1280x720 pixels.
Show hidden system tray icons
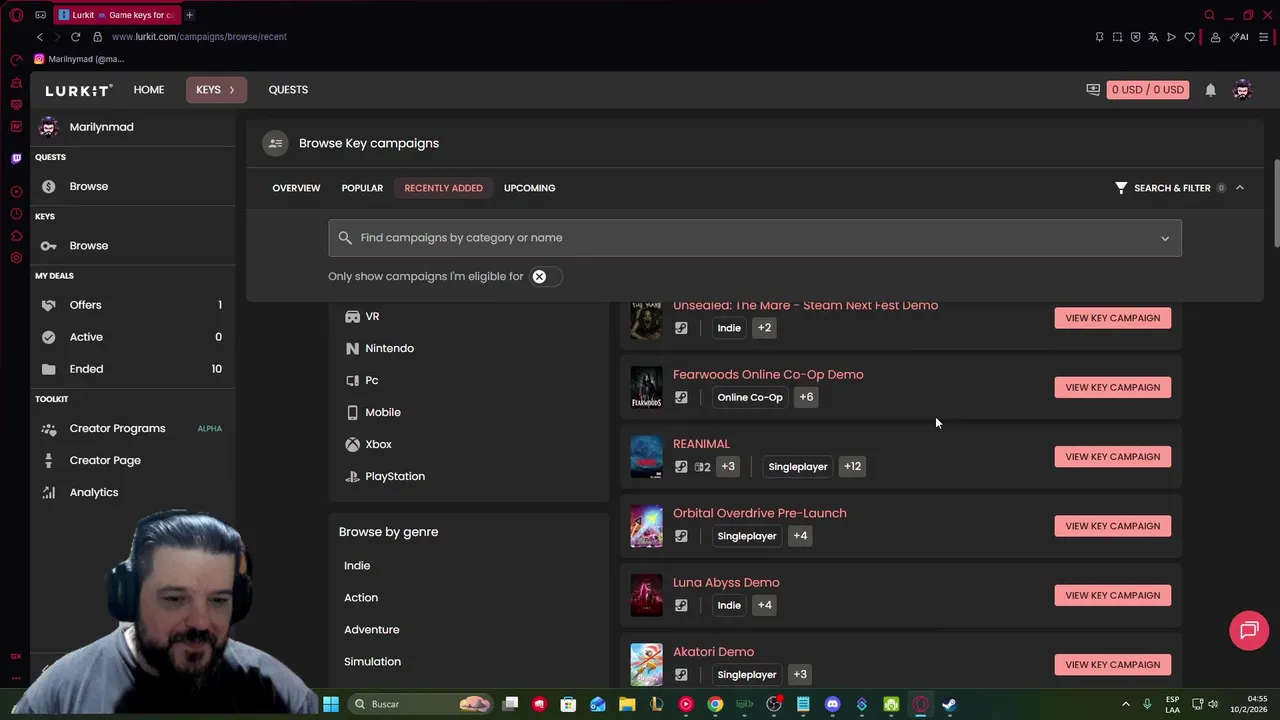[x=1125, y=704]
